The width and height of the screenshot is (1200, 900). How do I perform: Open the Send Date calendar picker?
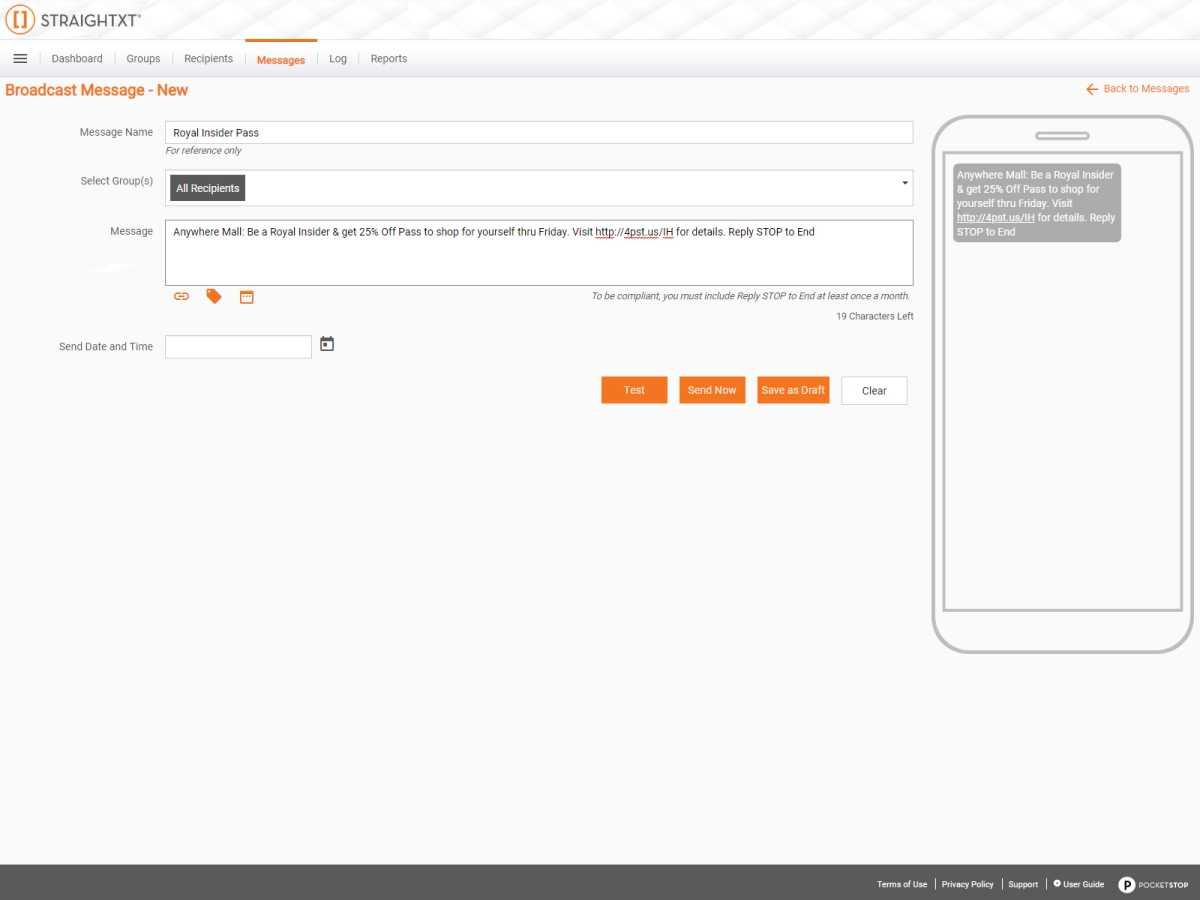(x=327, y=344)
